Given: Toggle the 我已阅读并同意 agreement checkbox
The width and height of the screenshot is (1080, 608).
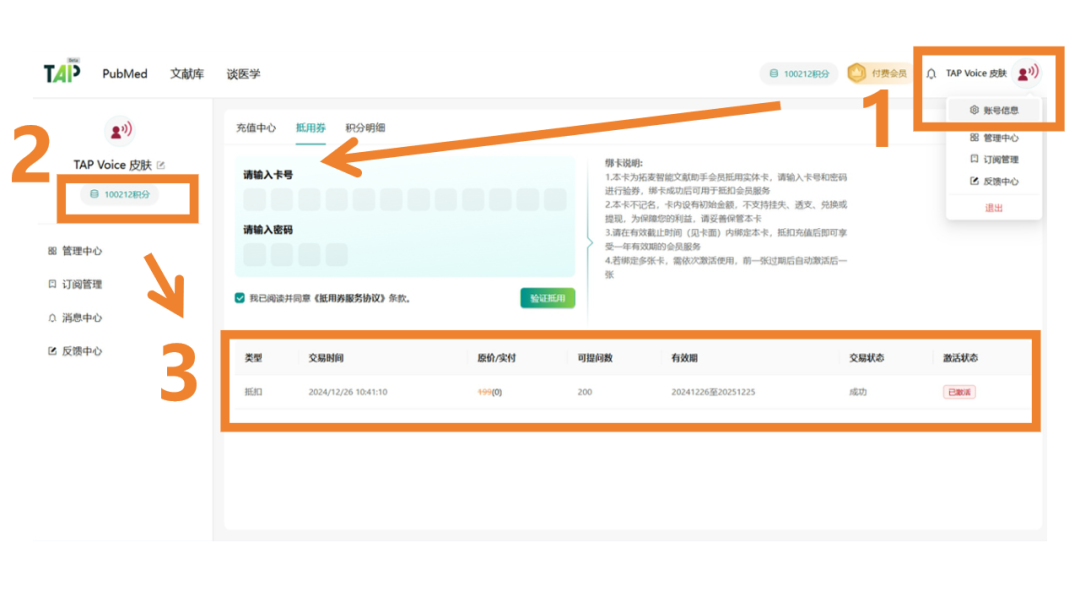Looking at the screenshot, I should click(240, 298).
